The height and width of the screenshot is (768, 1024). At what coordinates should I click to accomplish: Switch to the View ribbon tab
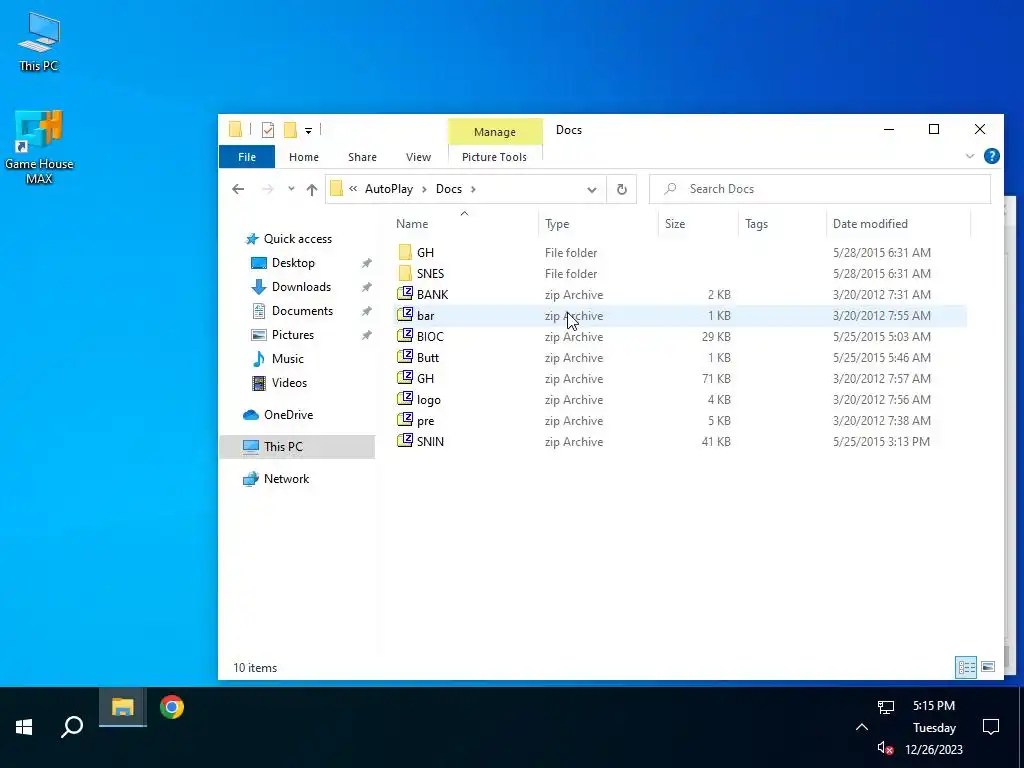(x=419, y=157)
